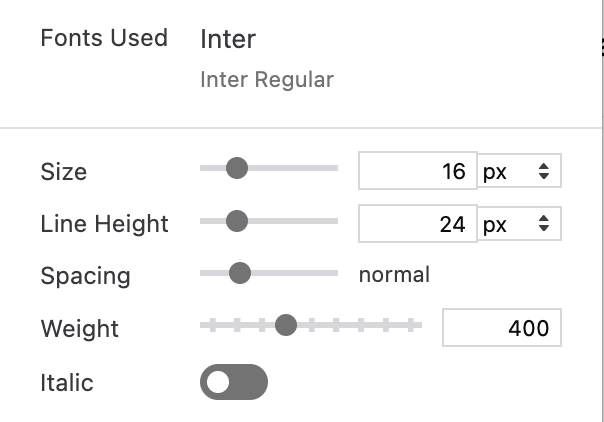Click the right end of Spacing slider track
This screenshot has width=604, height=422.
(334, 273)
